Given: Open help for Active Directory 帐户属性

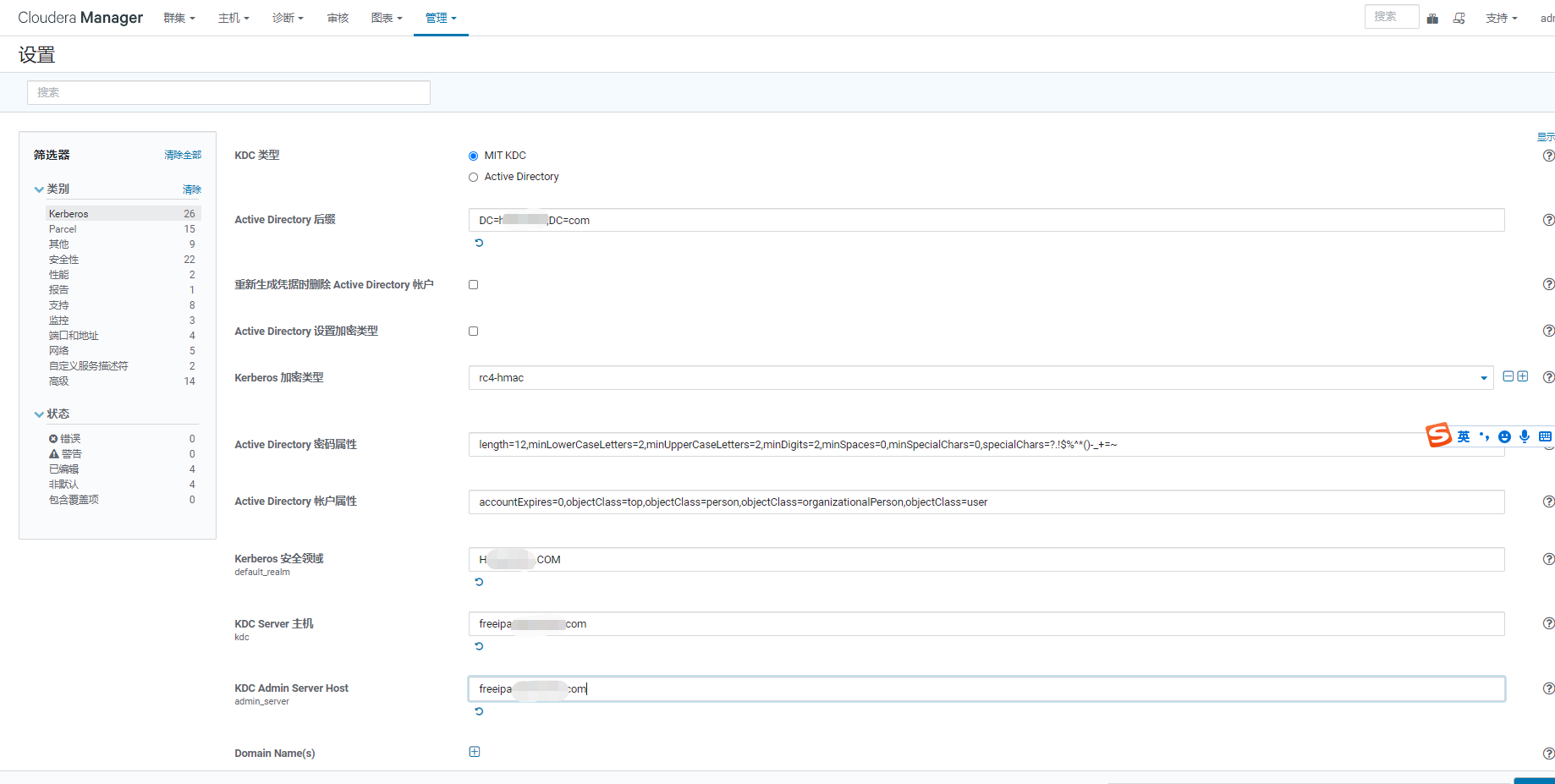Looking at the screenshot, I should click(1548, 502).
